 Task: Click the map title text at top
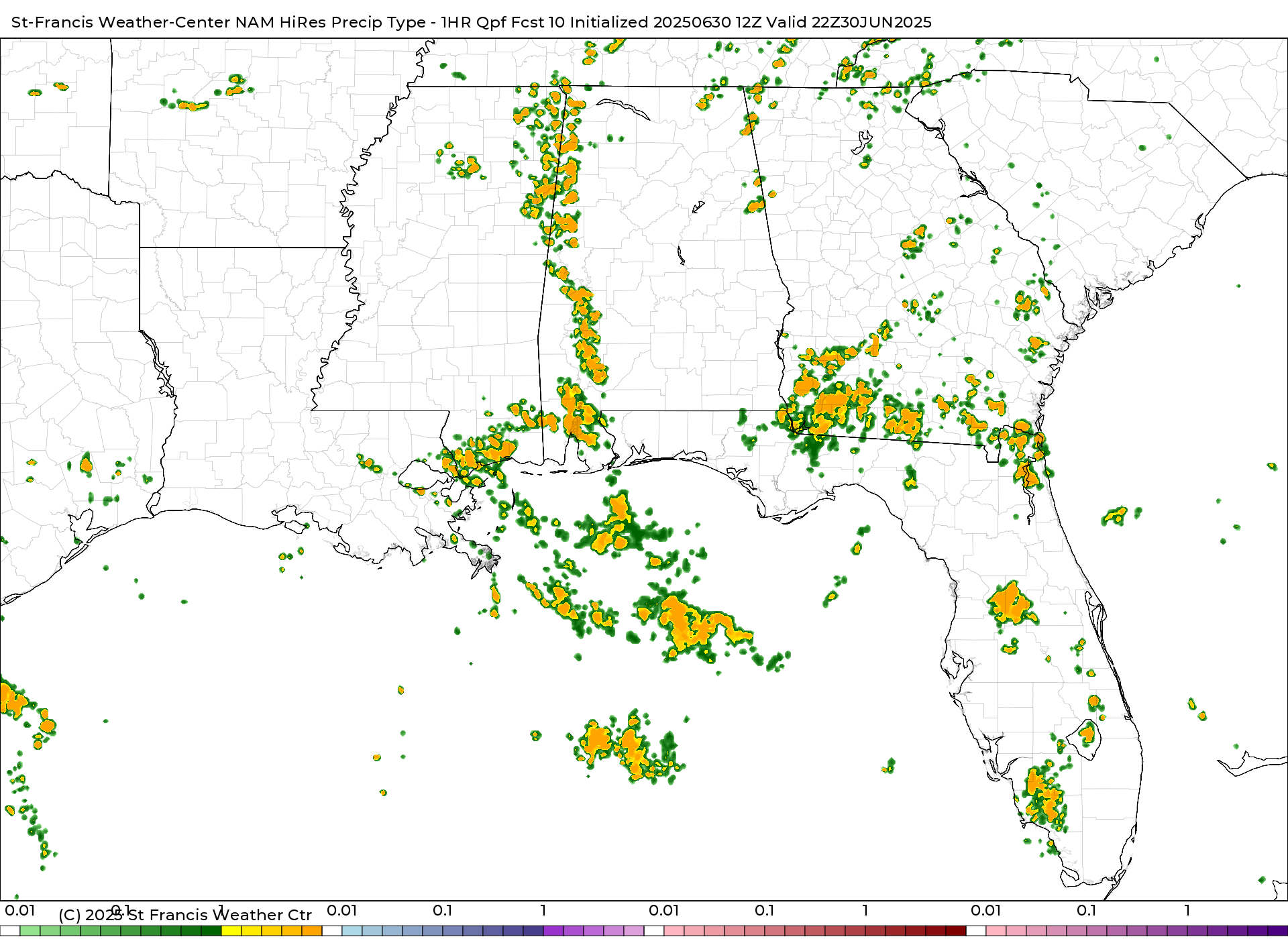coord(472,22)
